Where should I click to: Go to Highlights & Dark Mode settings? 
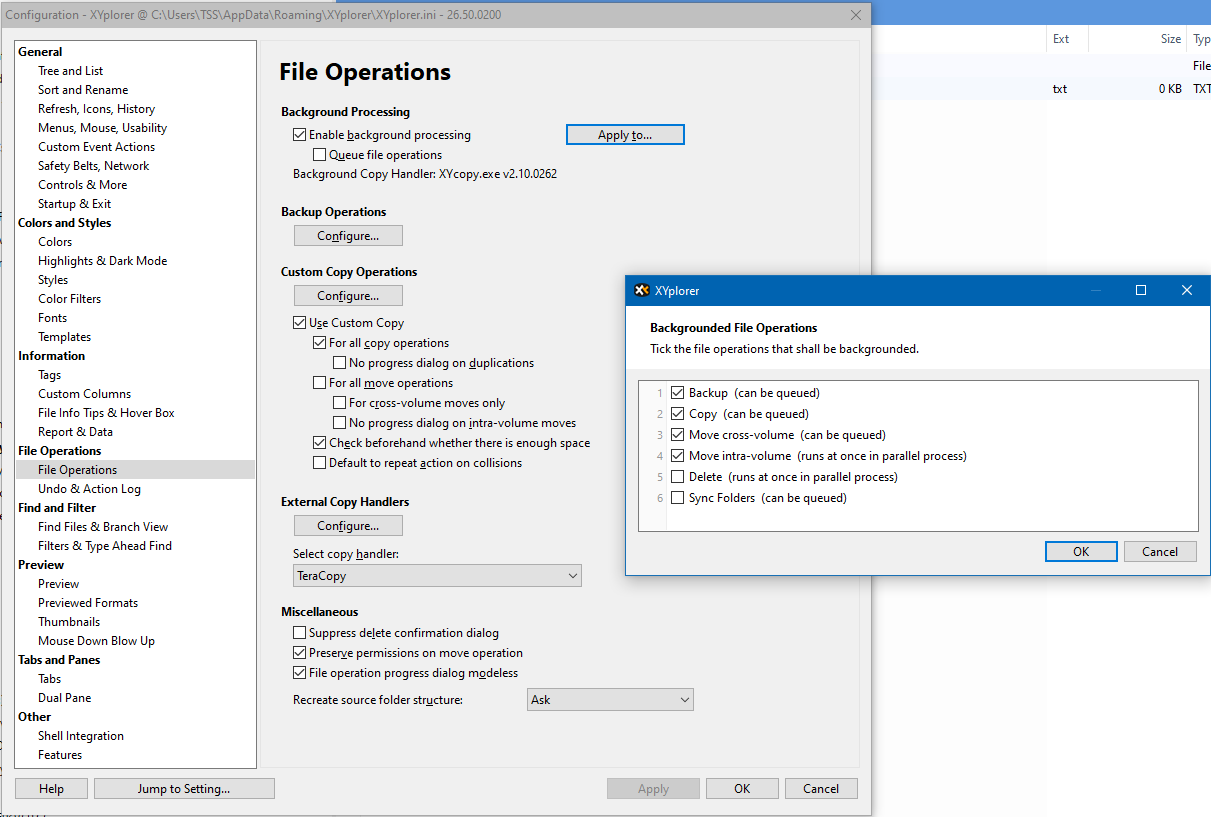(x=102, y=261)
